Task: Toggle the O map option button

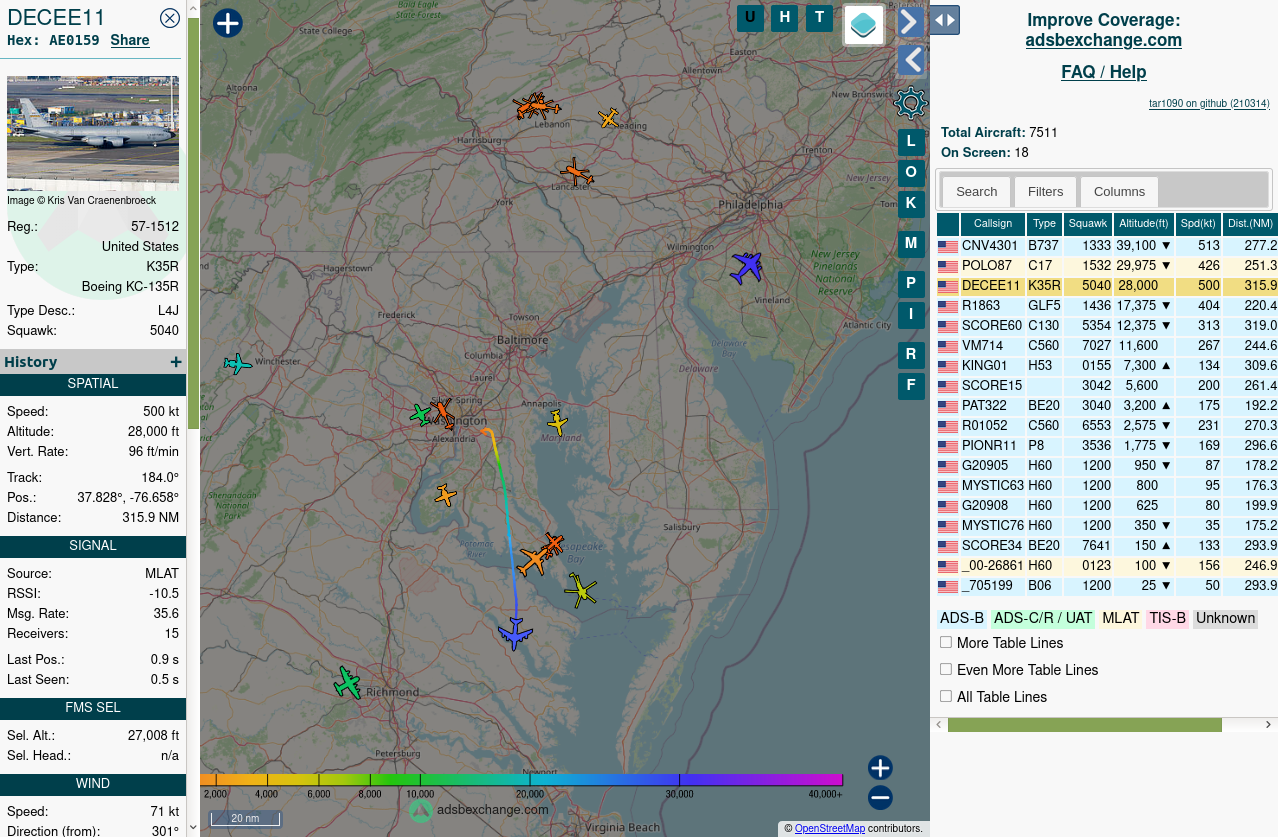Action: (911, 174)
